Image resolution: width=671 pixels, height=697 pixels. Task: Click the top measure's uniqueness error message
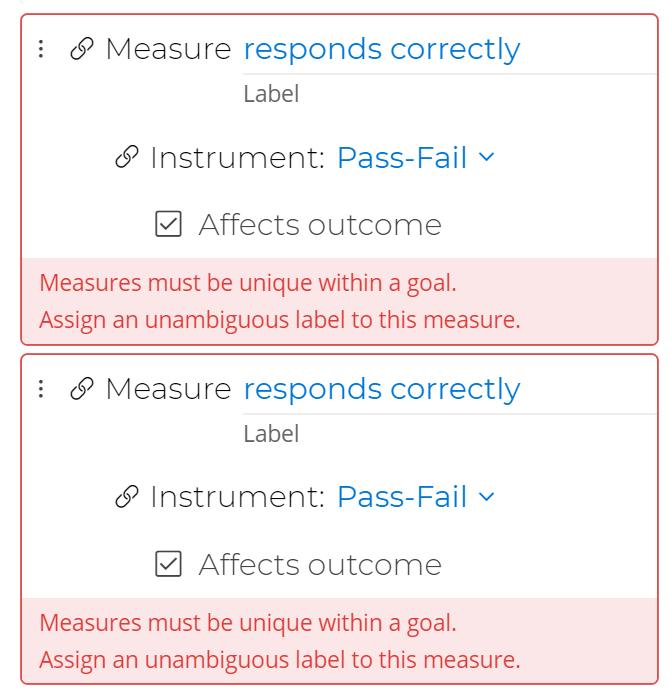pos(248,283)
